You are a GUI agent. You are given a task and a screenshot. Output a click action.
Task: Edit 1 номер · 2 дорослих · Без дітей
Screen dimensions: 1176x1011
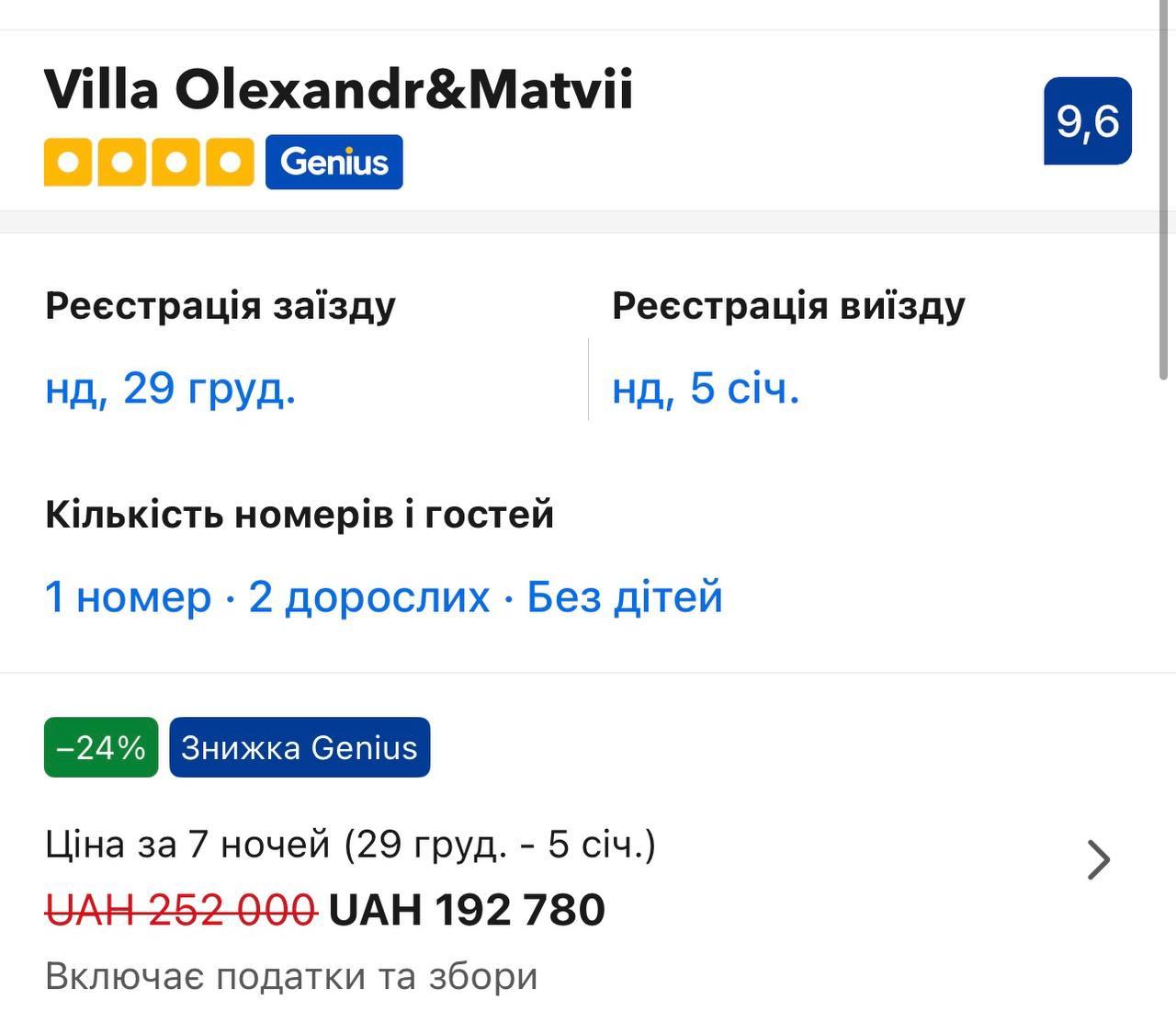click(384, 597)
